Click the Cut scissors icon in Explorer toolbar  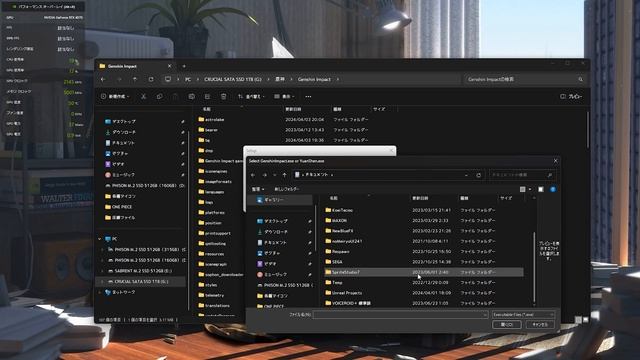pyautogui.click(x=143, y=97)
